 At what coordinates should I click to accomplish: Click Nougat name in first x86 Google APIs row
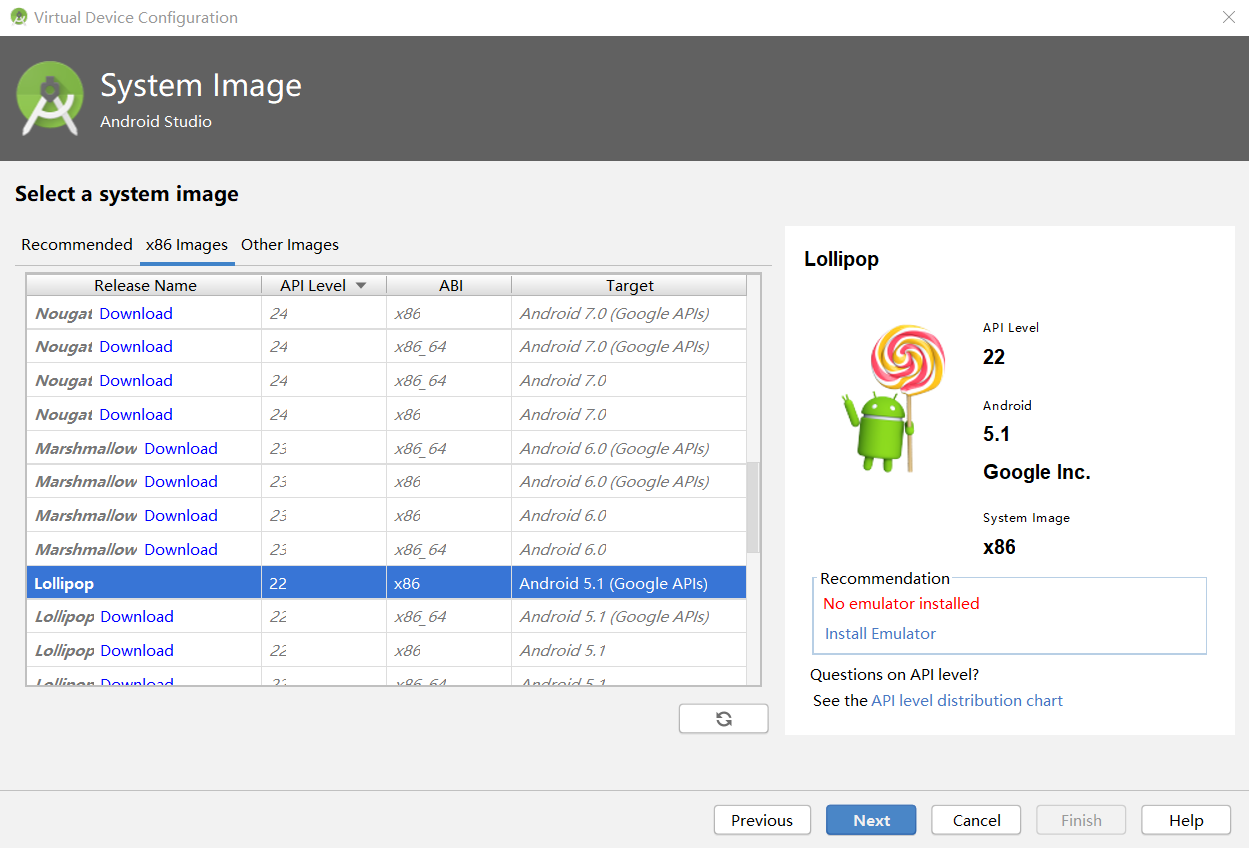64,313
